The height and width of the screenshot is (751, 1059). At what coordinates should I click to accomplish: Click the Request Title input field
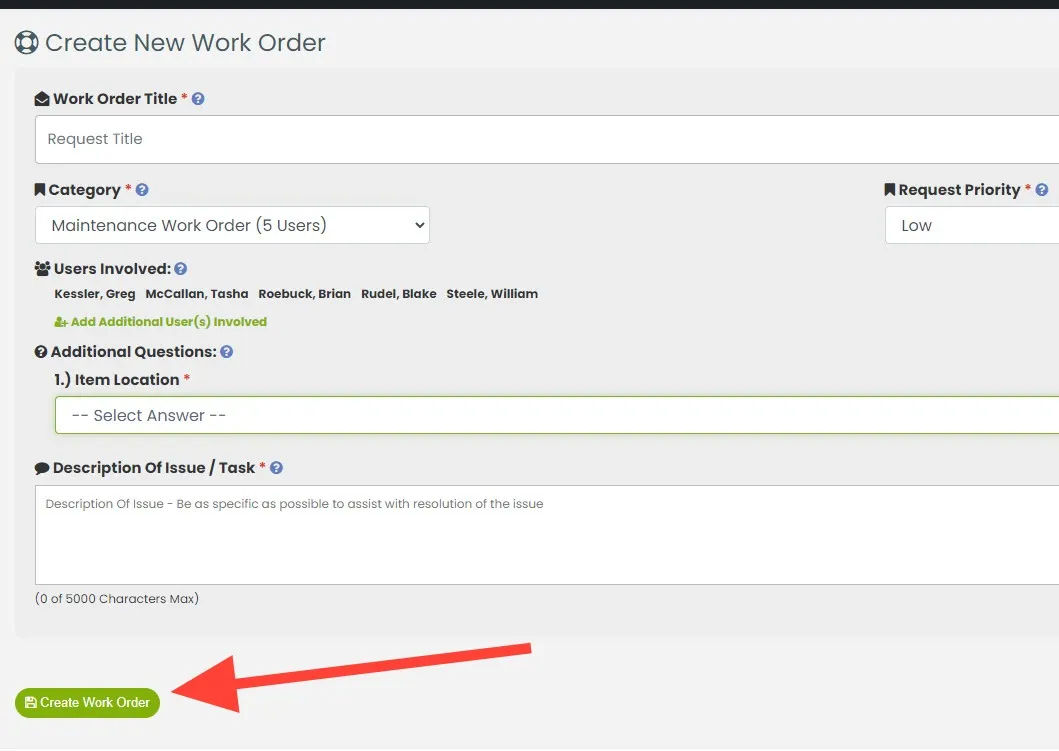[x=547, y=139]
